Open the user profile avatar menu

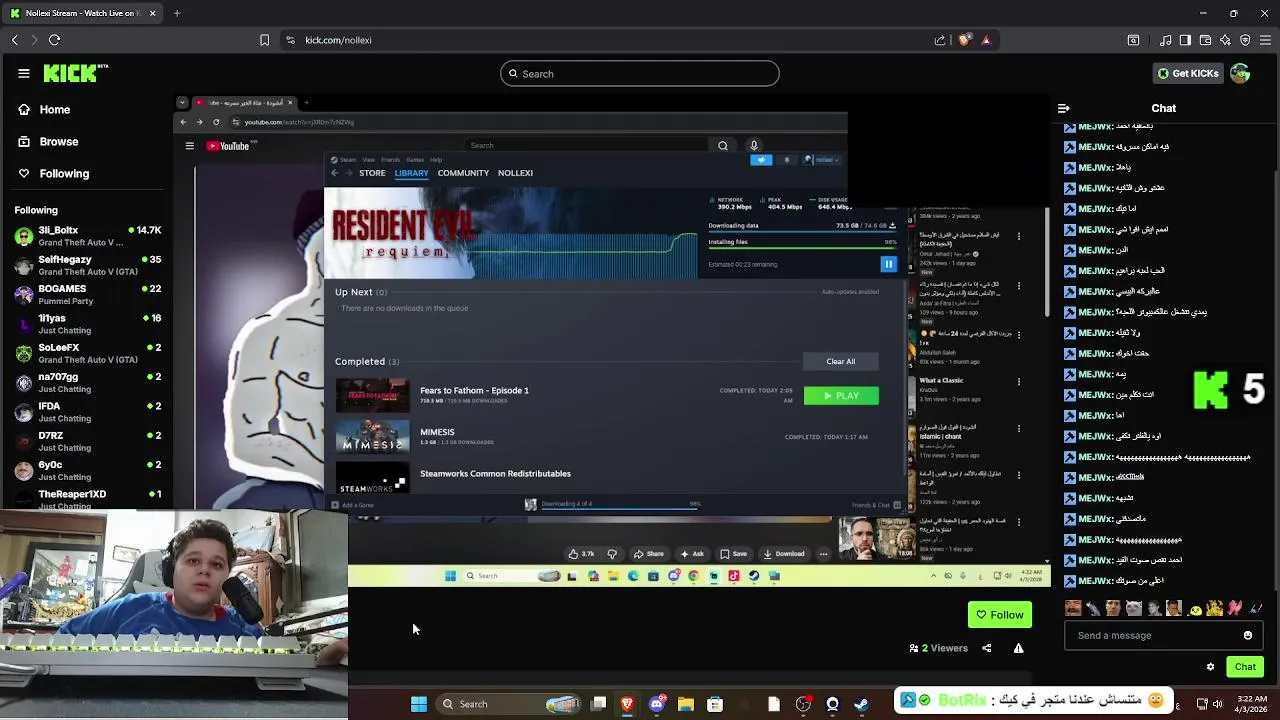tap(1240, 73)
